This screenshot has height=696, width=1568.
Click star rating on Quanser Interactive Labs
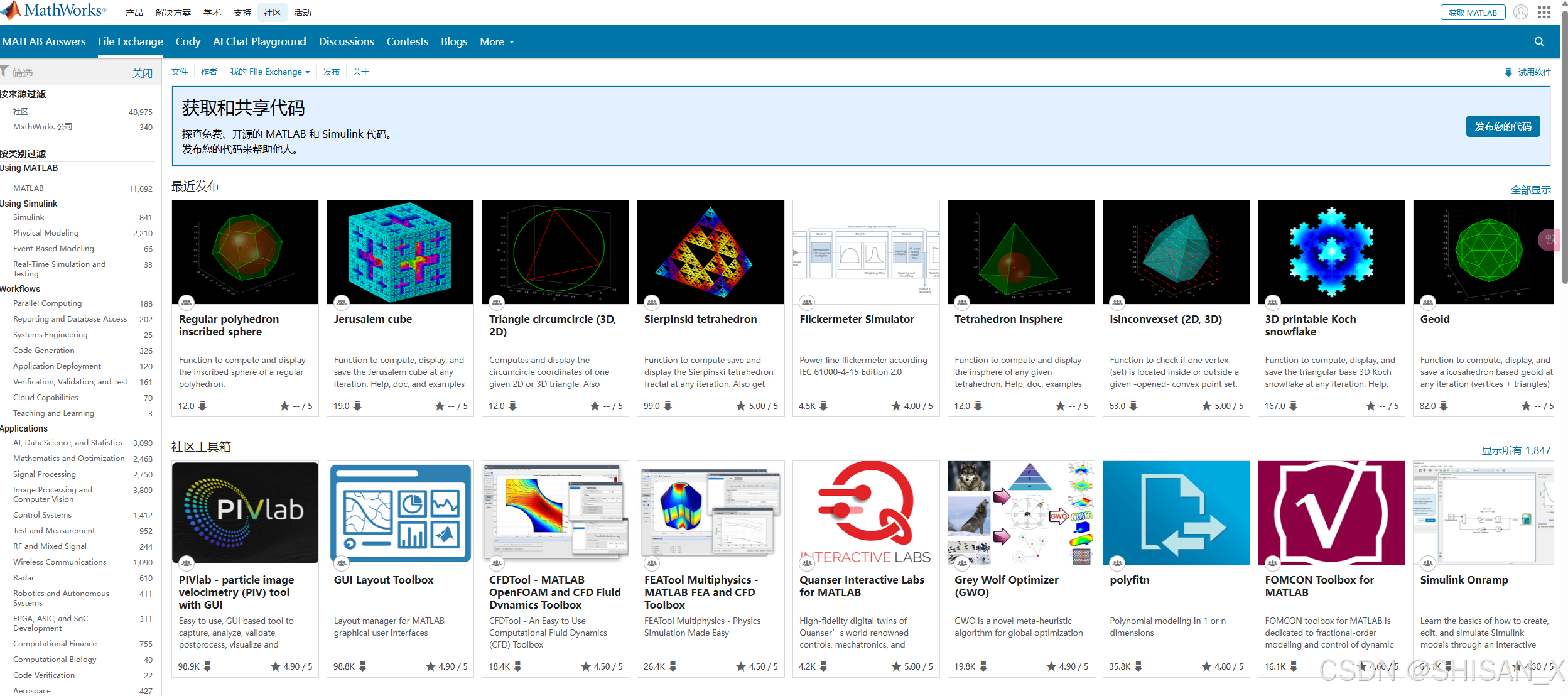(912, 666)
